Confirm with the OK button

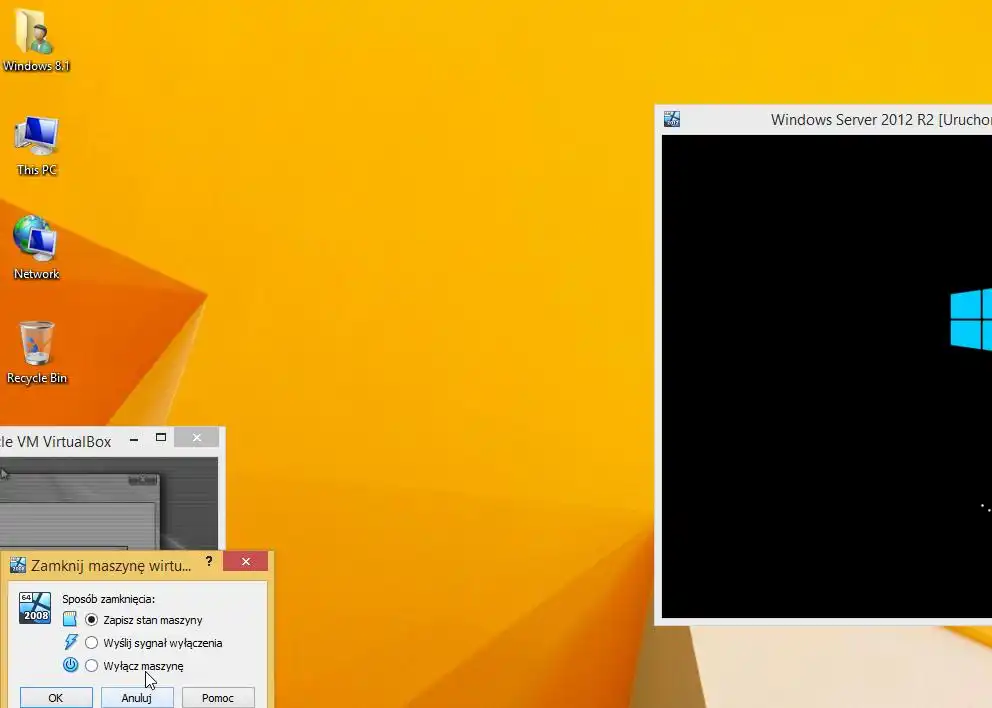[56, 697]
